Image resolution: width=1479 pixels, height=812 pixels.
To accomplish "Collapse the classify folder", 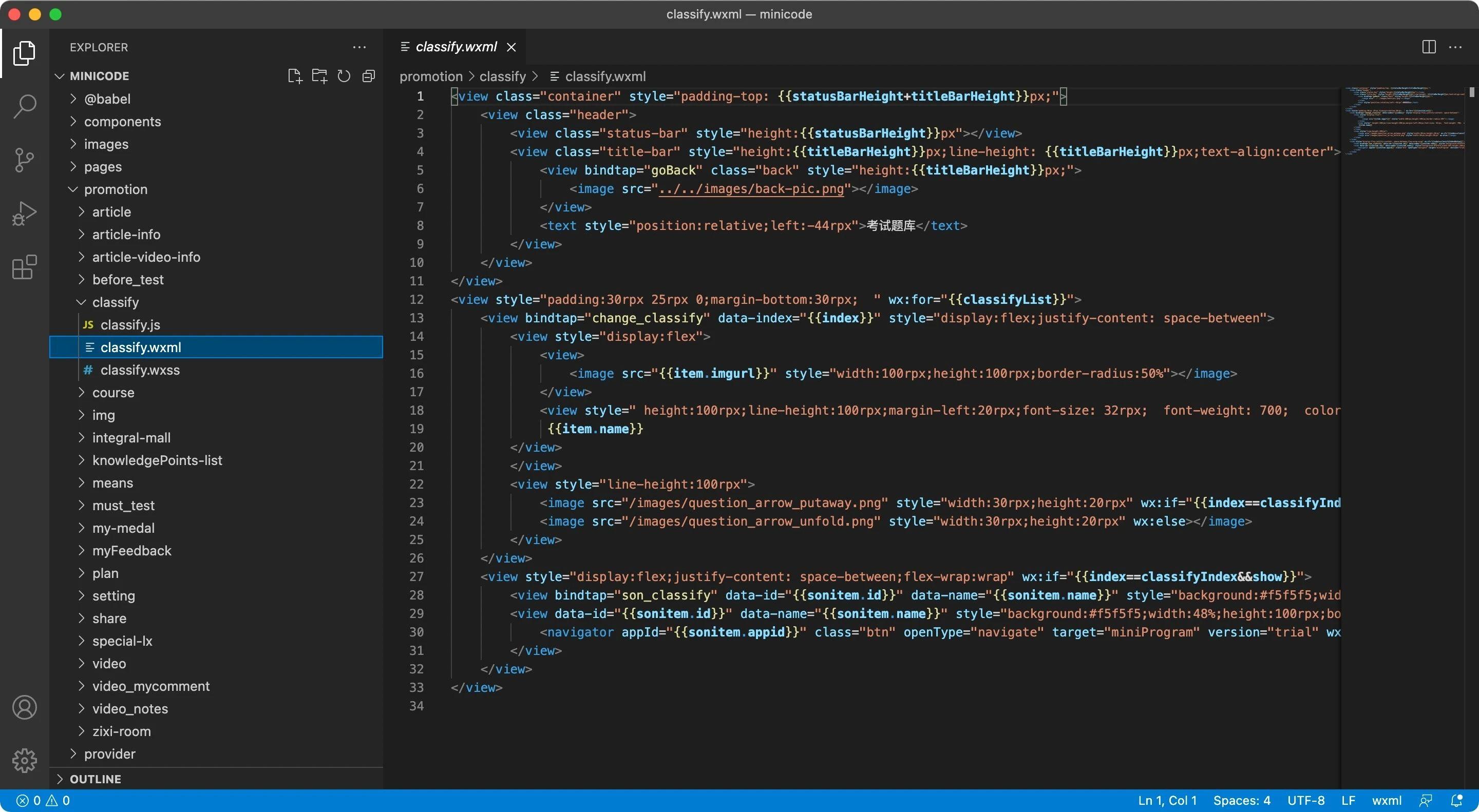I will 115,302.
